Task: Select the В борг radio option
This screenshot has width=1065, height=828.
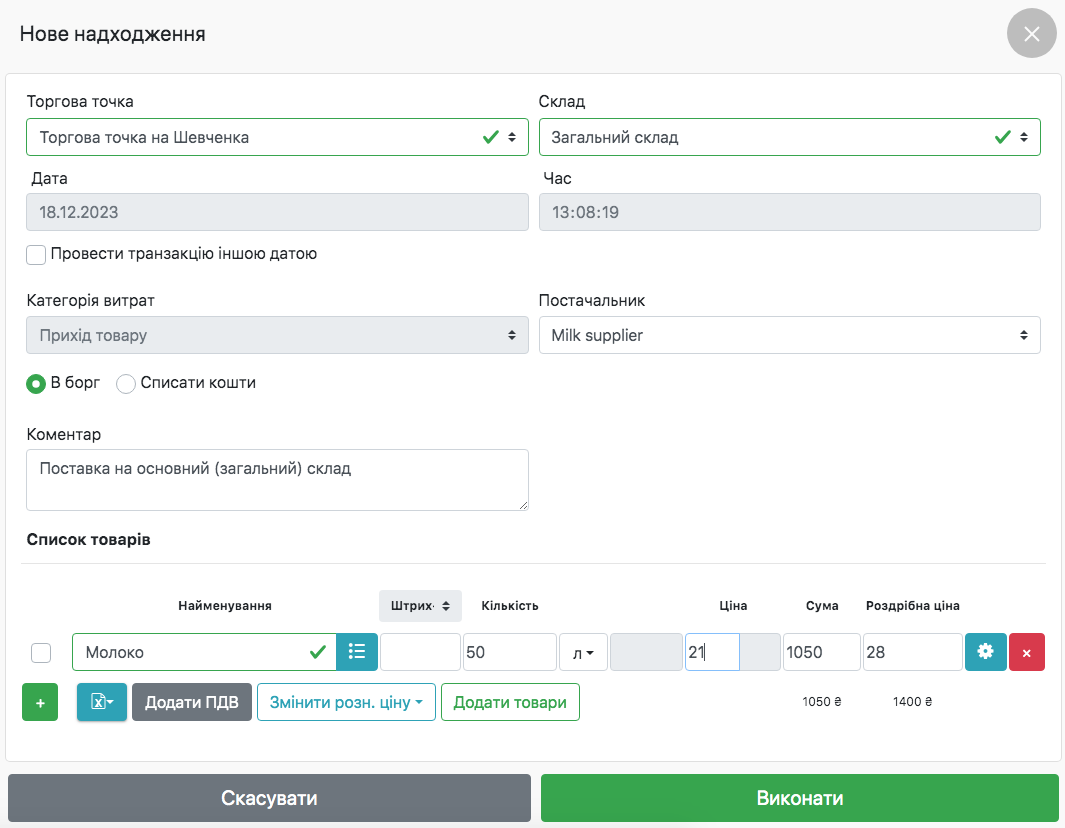Action: [x=37, y=383]
